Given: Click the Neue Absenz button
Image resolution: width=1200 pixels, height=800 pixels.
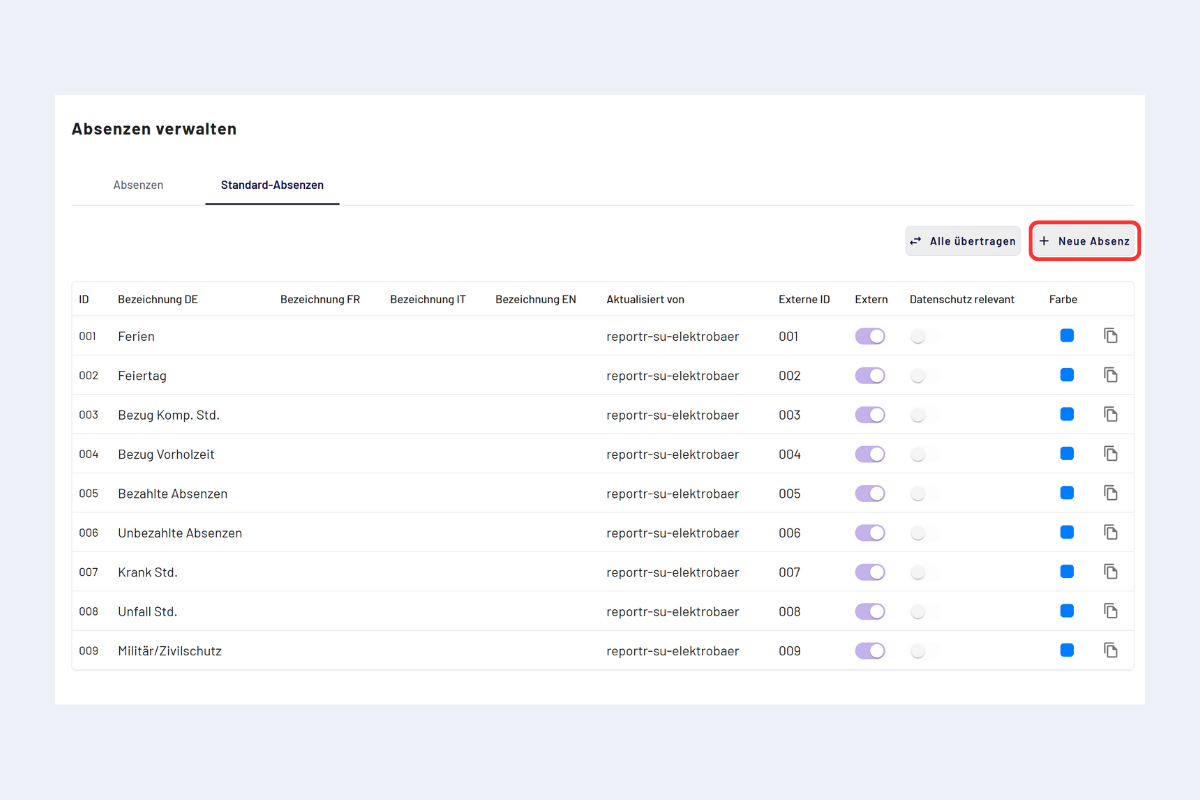Looking at the screenshot, I should pyautogui.click(x=1085, y=241).
